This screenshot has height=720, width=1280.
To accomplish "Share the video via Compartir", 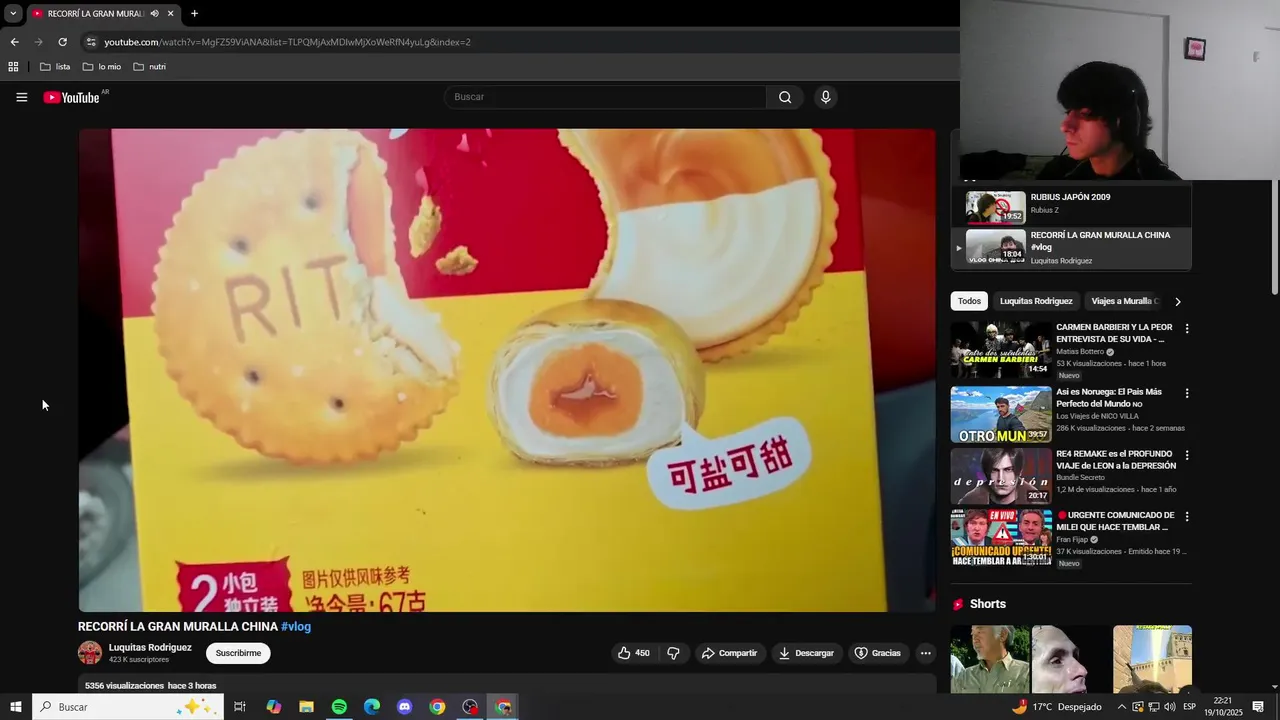I will click(729, 653).
